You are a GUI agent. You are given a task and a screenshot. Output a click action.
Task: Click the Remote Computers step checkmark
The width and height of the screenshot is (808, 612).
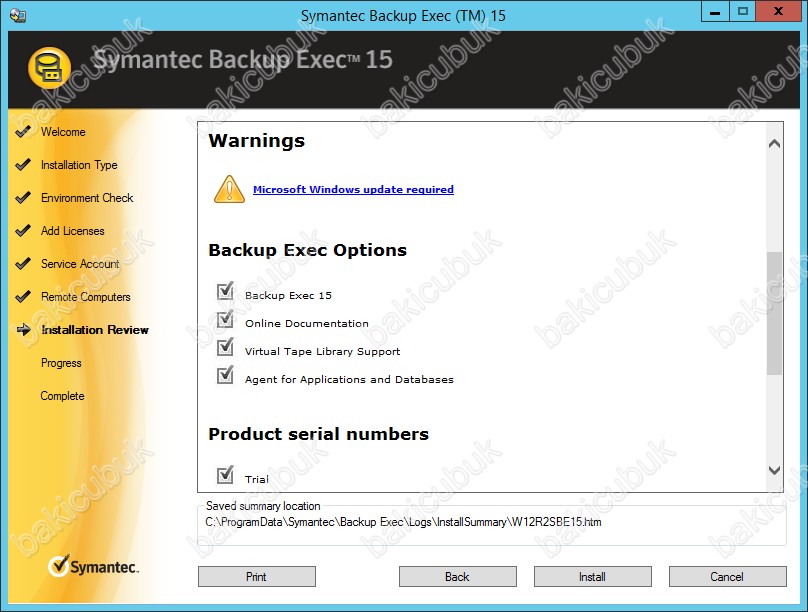click(x=23, y=297)
